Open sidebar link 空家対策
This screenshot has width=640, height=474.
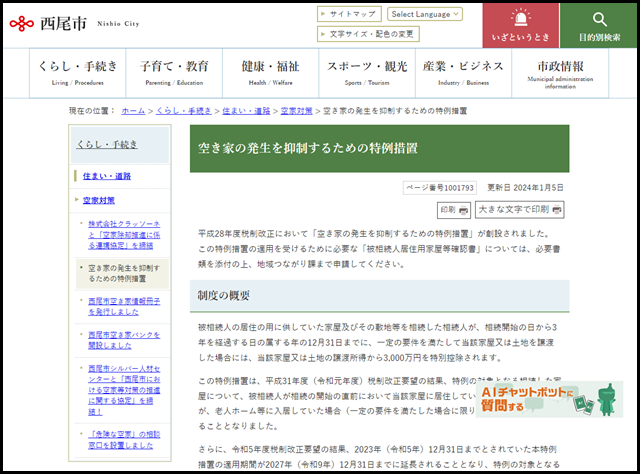99,200
